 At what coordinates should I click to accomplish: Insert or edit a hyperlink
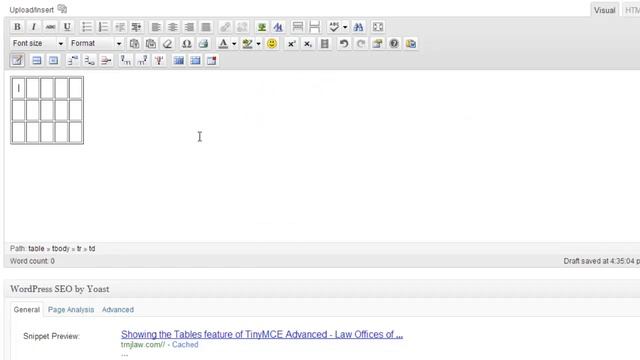click(x=225, y=27)
